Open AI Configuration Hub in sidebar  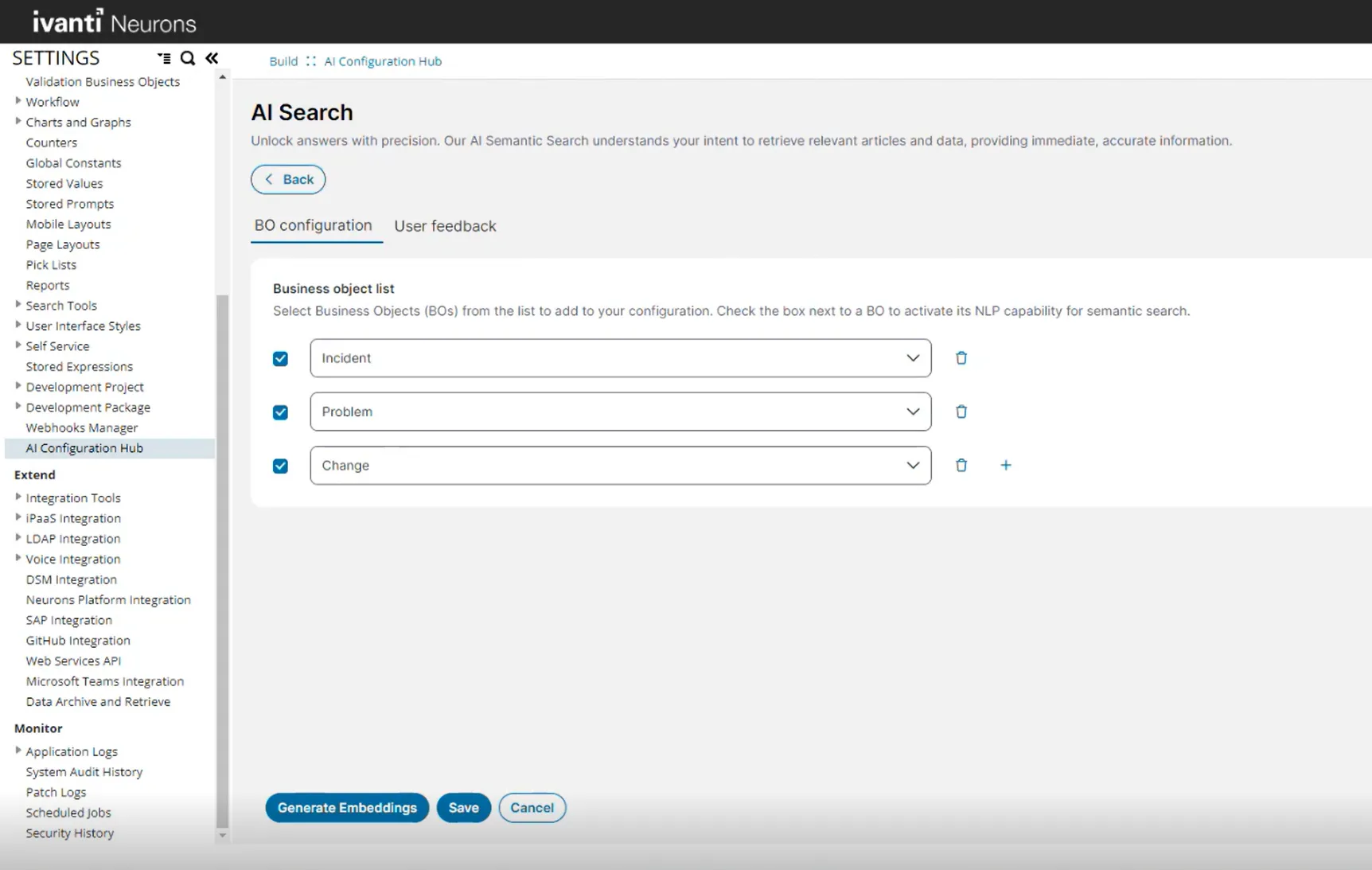click(84, 448)
